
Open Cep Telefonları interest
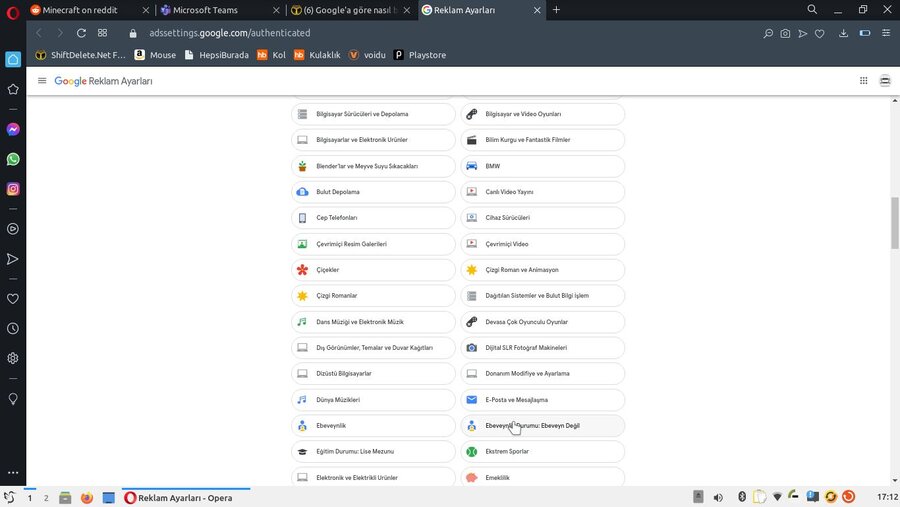373,218
